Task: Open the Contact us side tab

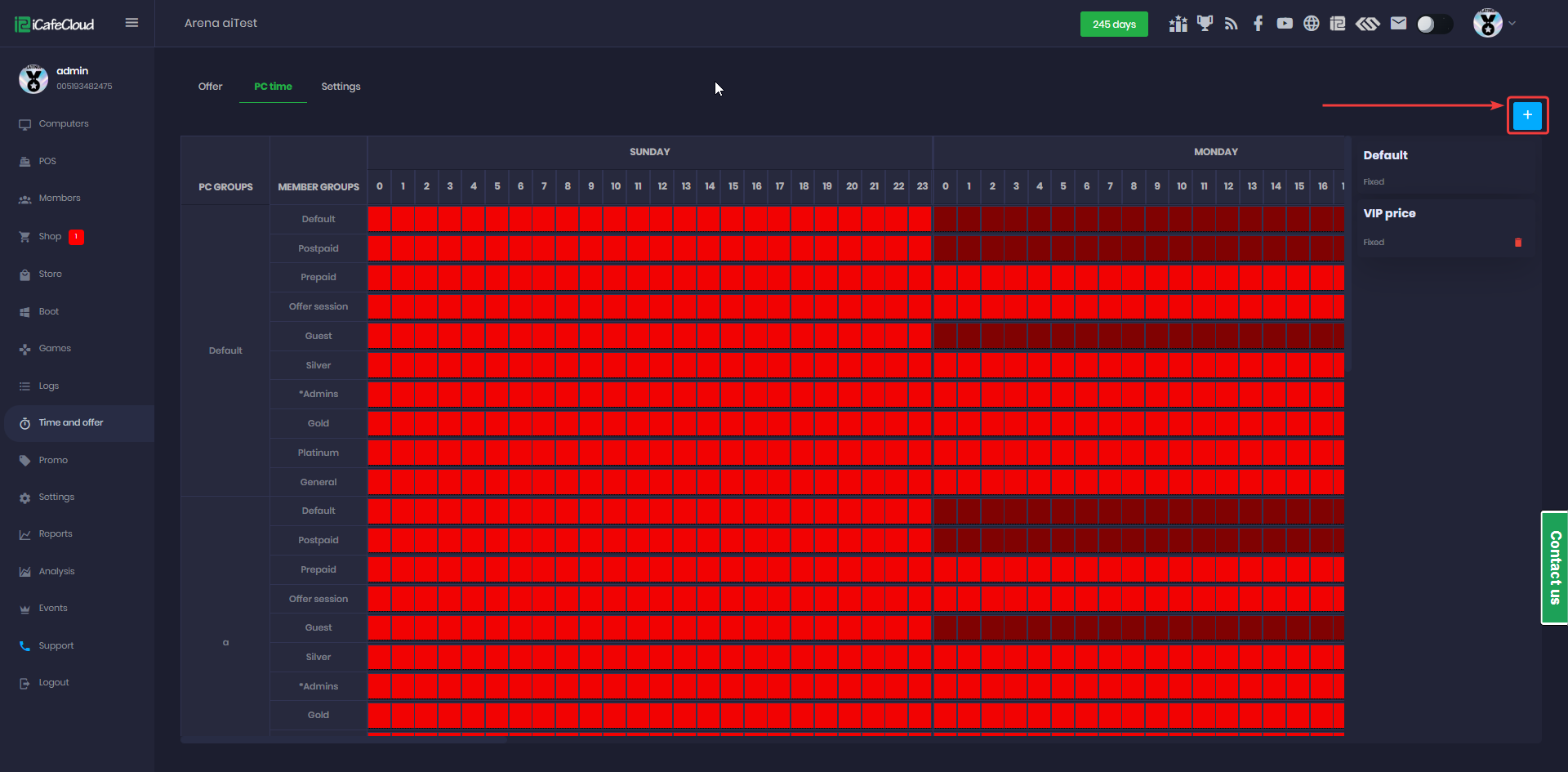Action: [1554, 568]
